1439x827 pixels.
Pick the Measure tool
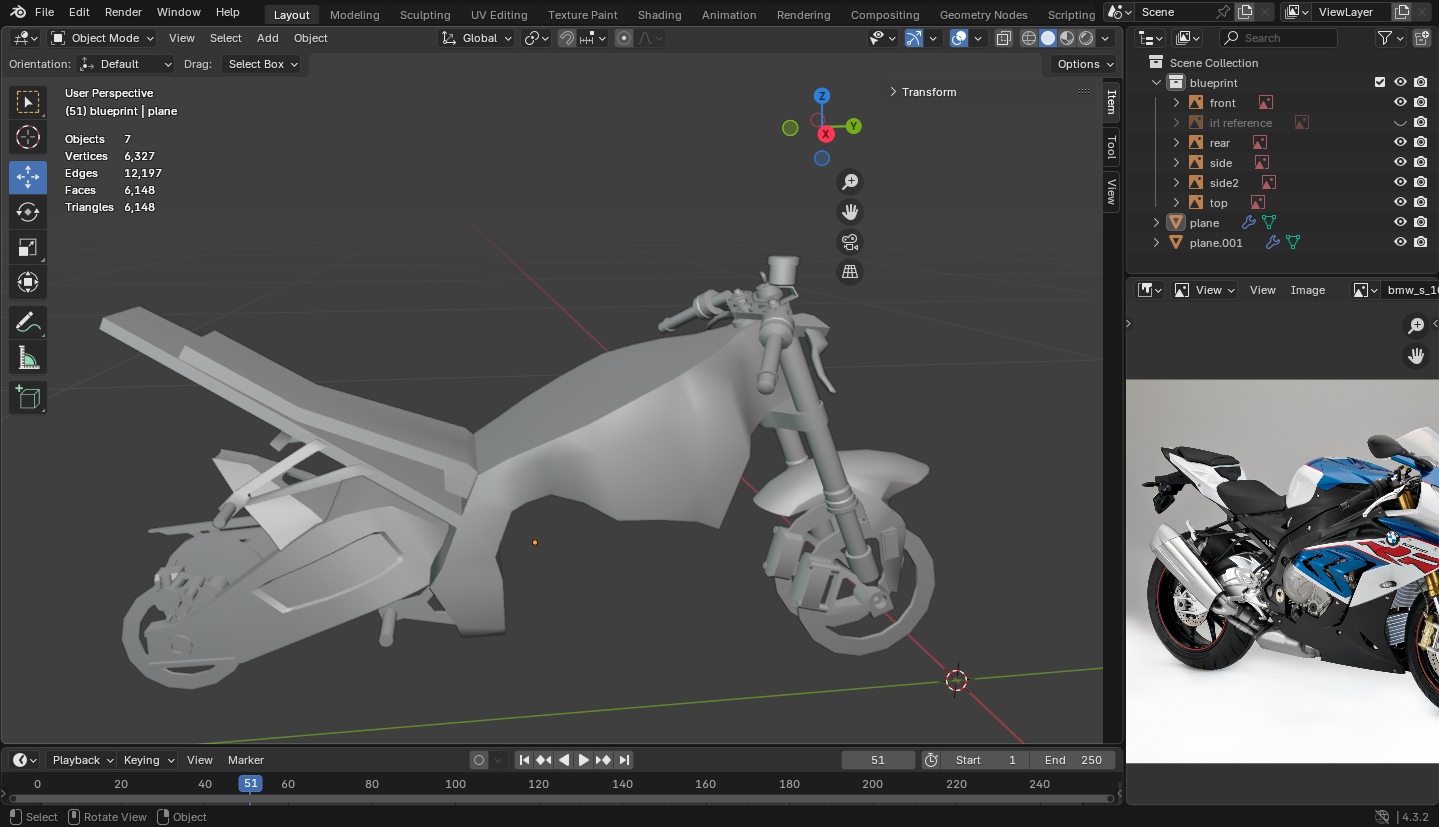[x=28, y=358]
